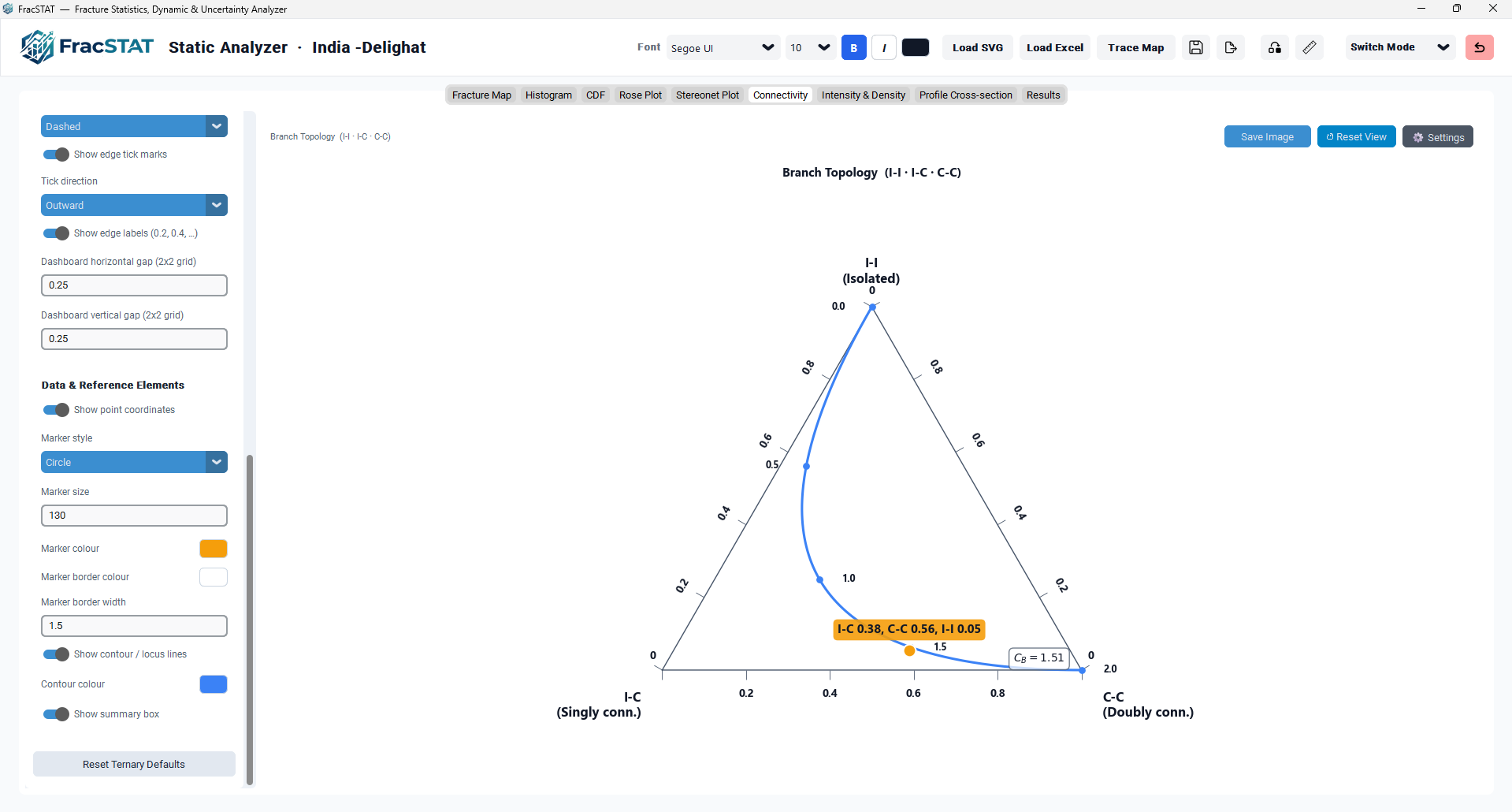Image resolution: width=1512 pixels, height=812 pixels.
Task: Expand the font size 10 dropdown
Action: point(810,47)
